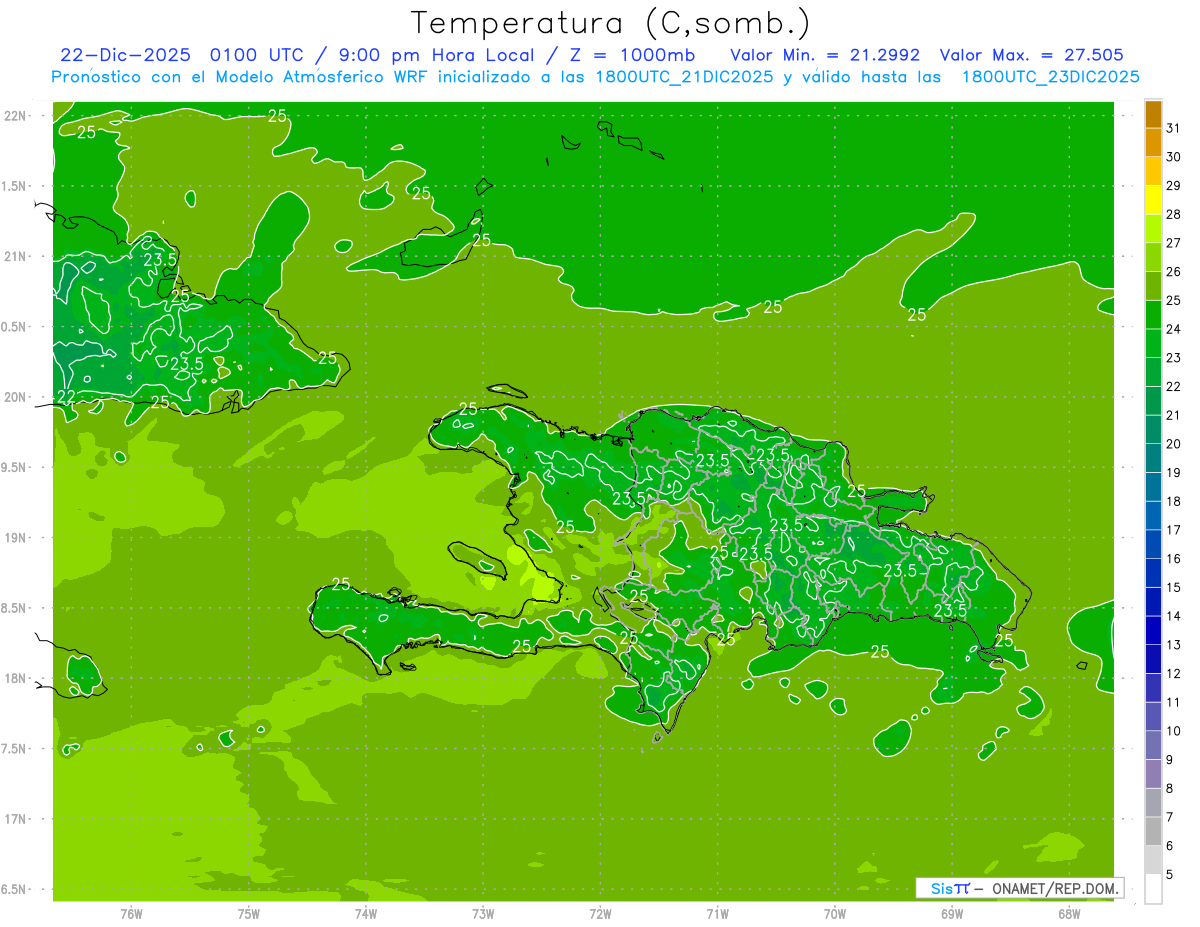This screenshot has height=927, width=1200.
Task: Click the 76W longitude axis label
Action: click(x=131, y=913)
